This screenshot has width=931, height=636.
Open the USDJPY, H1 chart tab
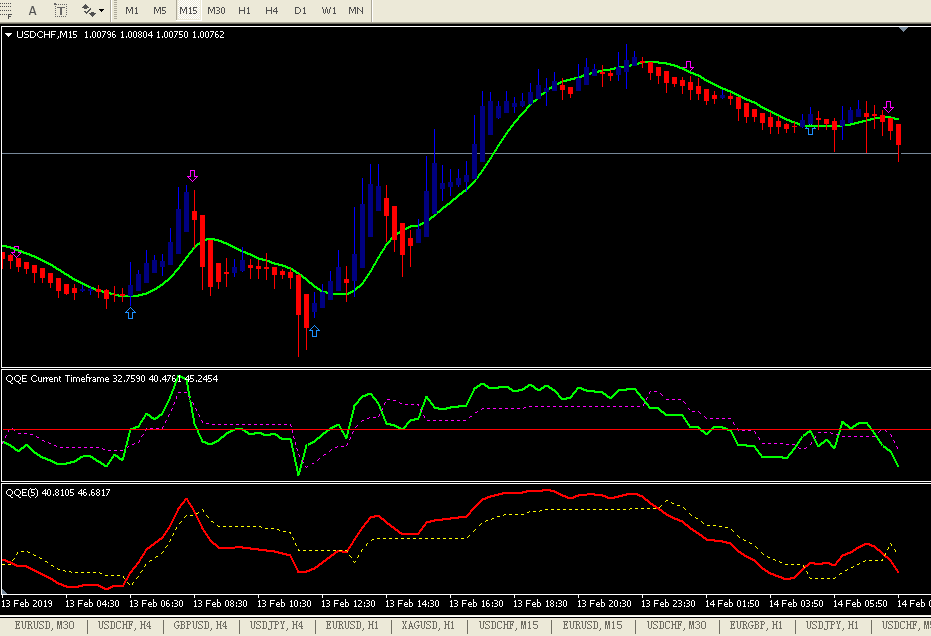pyautogui.click(x=832, y=625)
